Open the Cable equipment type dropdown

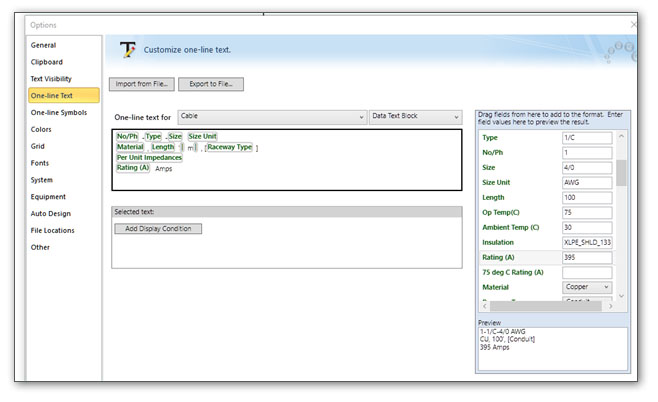point(272,117)
